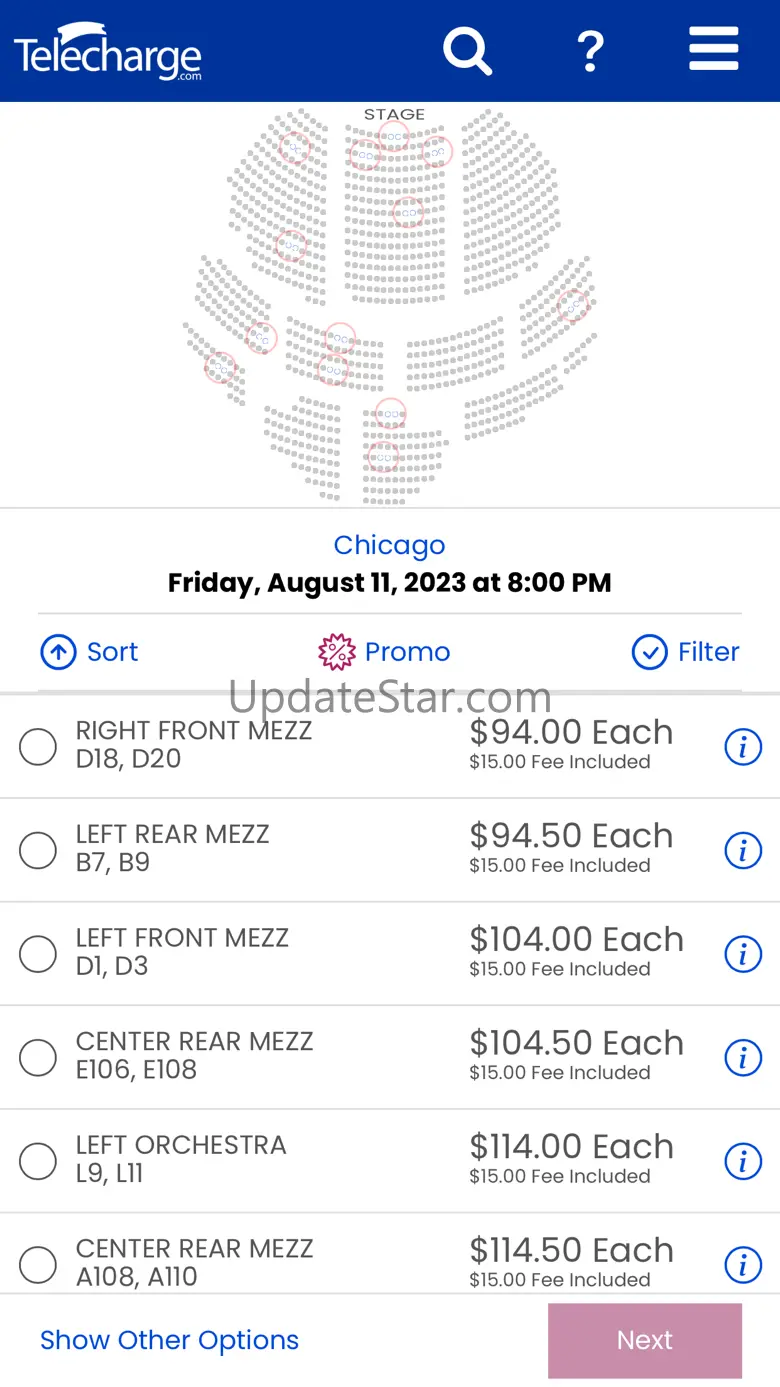Show info for Left Front Mezz D1, D3
Viewport: 780px width, 1387px height.
click(x=743, y=954)
